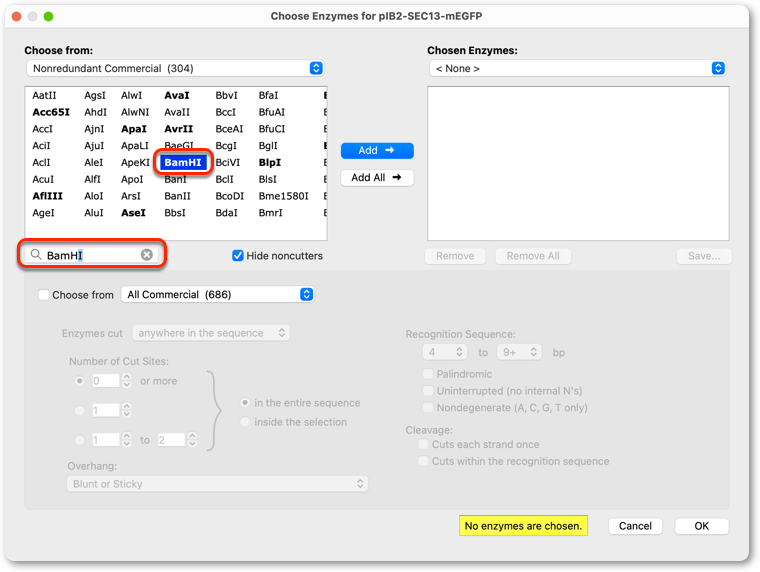Select AgeI in the enzyme list
760x572 pixels.
(x=43, y=213)
